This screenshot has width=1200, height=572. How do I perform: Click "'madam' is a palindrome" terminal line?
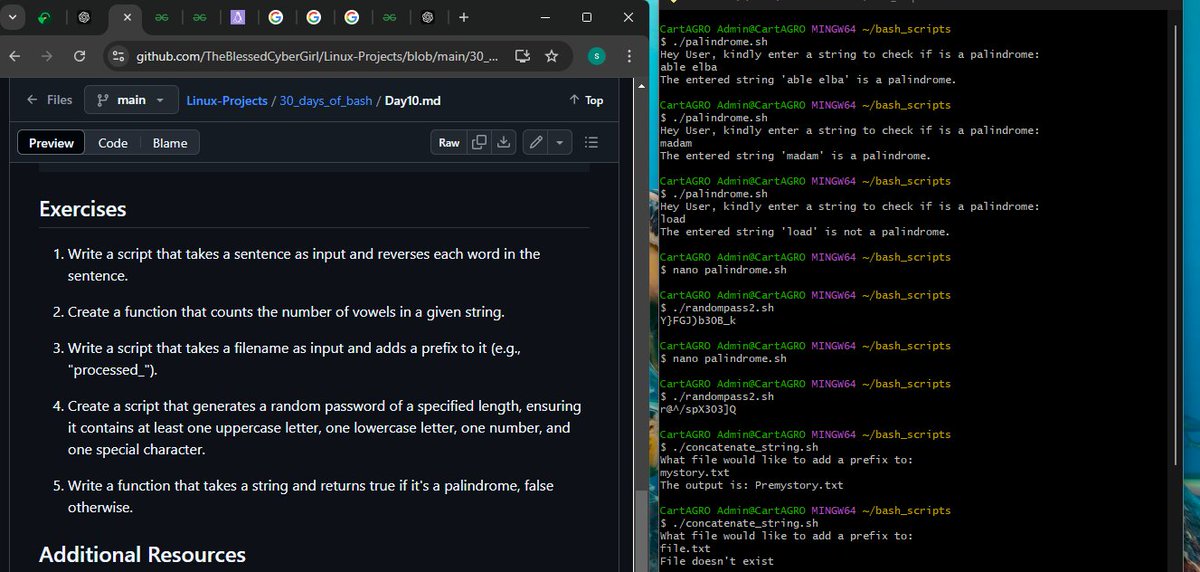(795, 156)
